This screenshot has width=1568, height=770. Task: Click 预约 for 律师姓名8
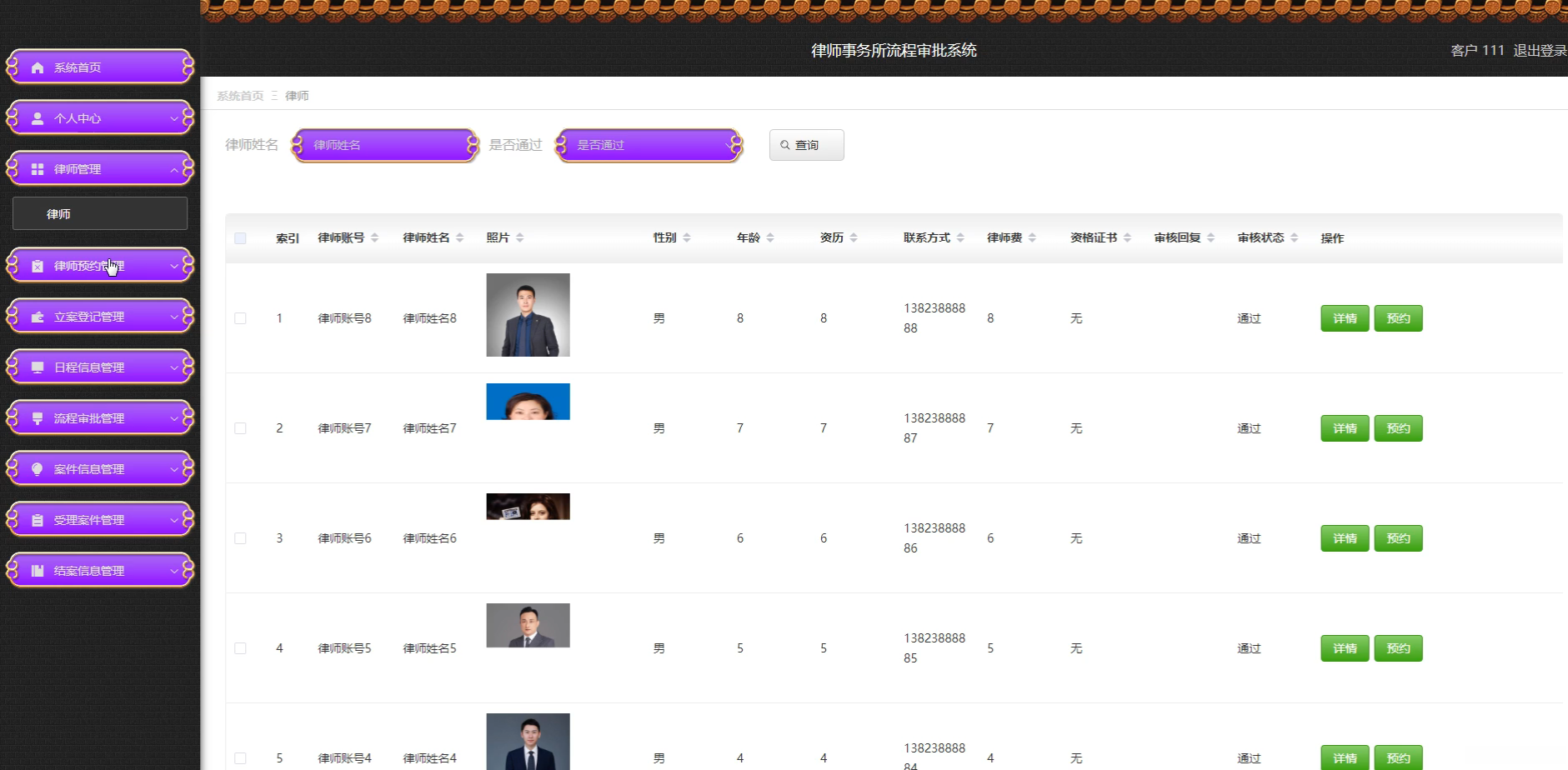click(x=1398, y=318)
